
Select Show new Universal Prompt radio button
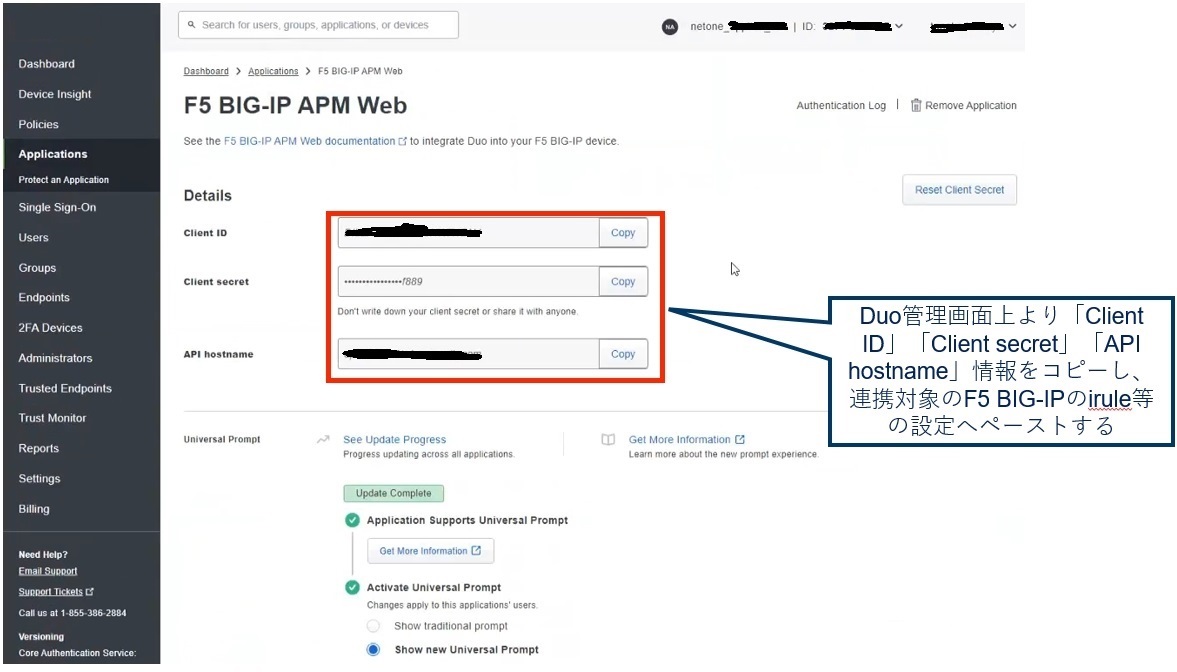[373, 649]
